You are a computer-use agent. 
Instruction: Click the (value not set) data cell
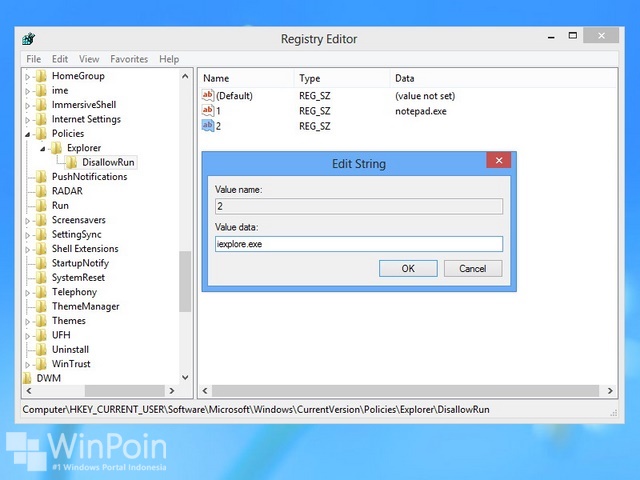(x=425, y=96)
